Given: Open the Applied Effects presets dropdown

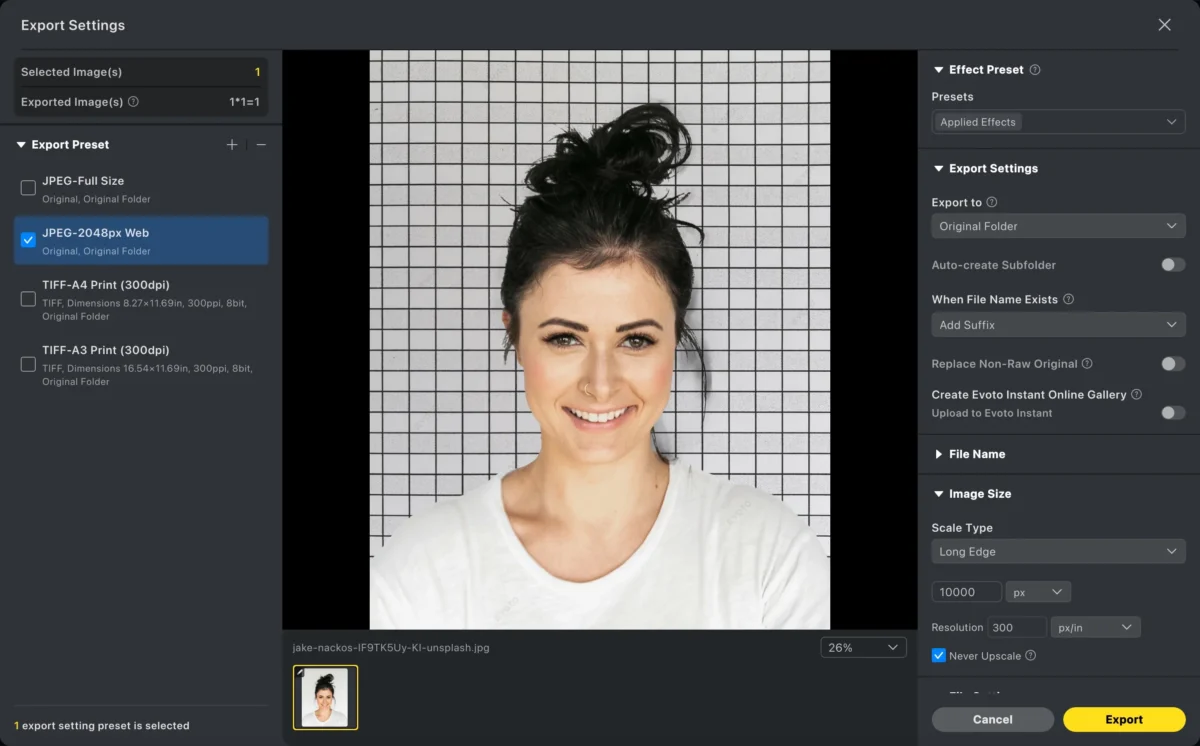Looking at the screenshot, I should tap(1058, 122).
